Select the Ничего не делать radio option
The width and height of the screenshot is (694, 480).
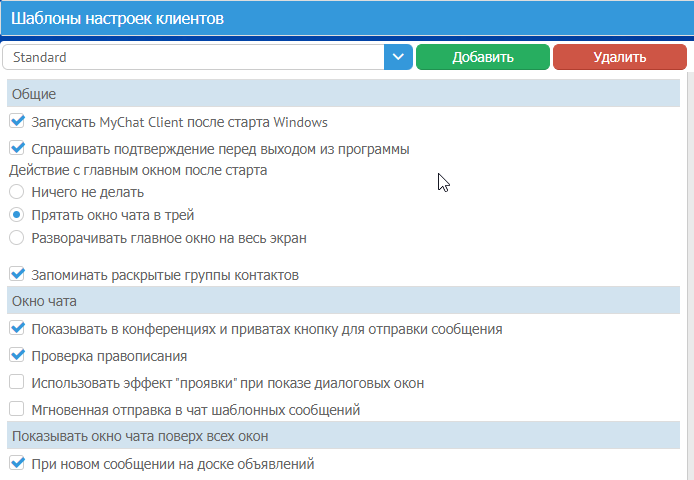pos(17,192)
